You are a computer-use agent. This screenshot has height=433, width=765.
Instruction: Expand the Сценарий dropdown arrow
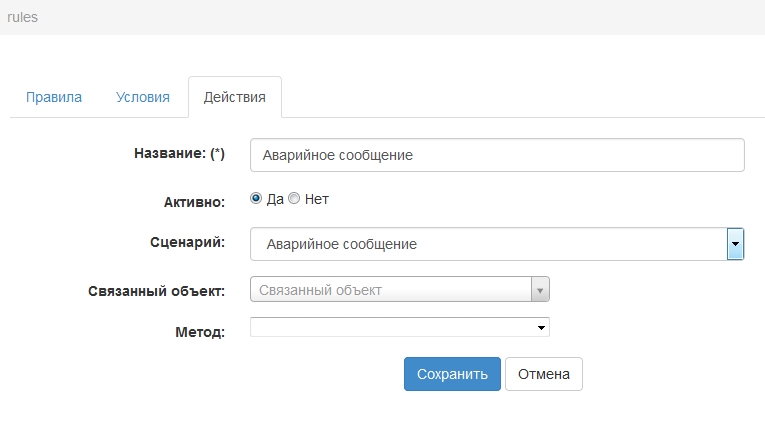[735, 244]
